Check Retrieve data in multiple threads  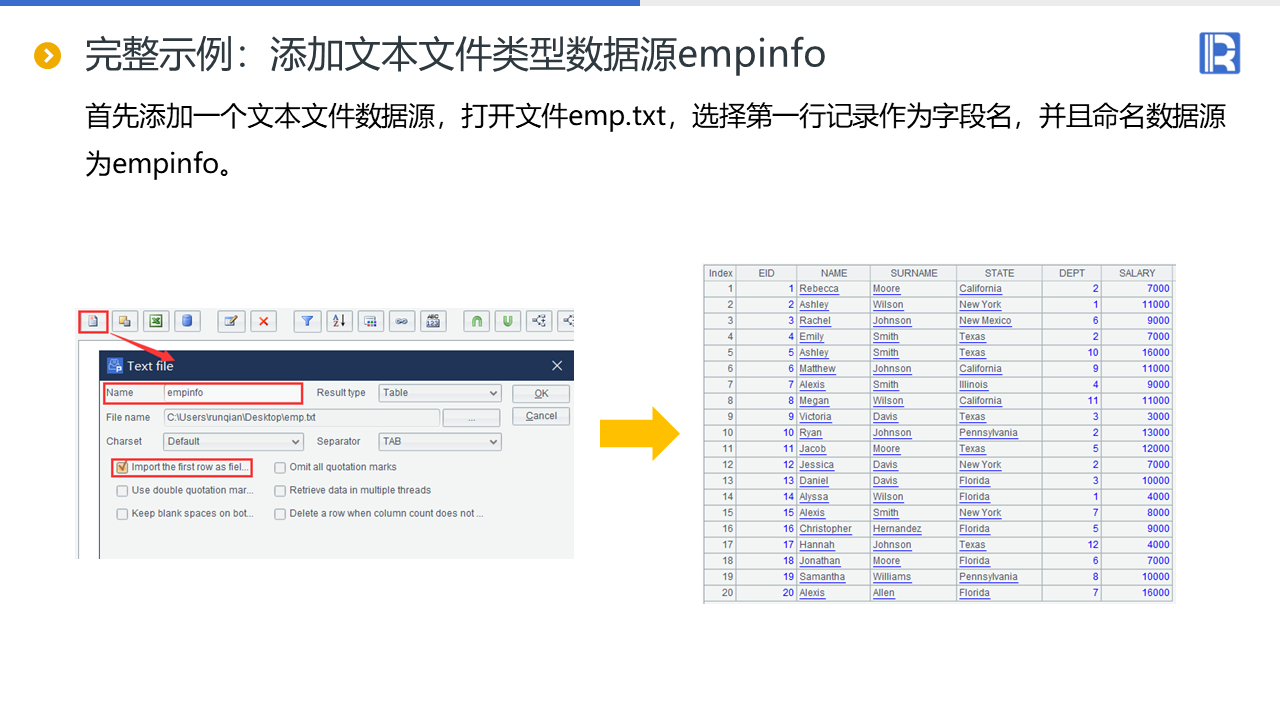pos(280,491)
